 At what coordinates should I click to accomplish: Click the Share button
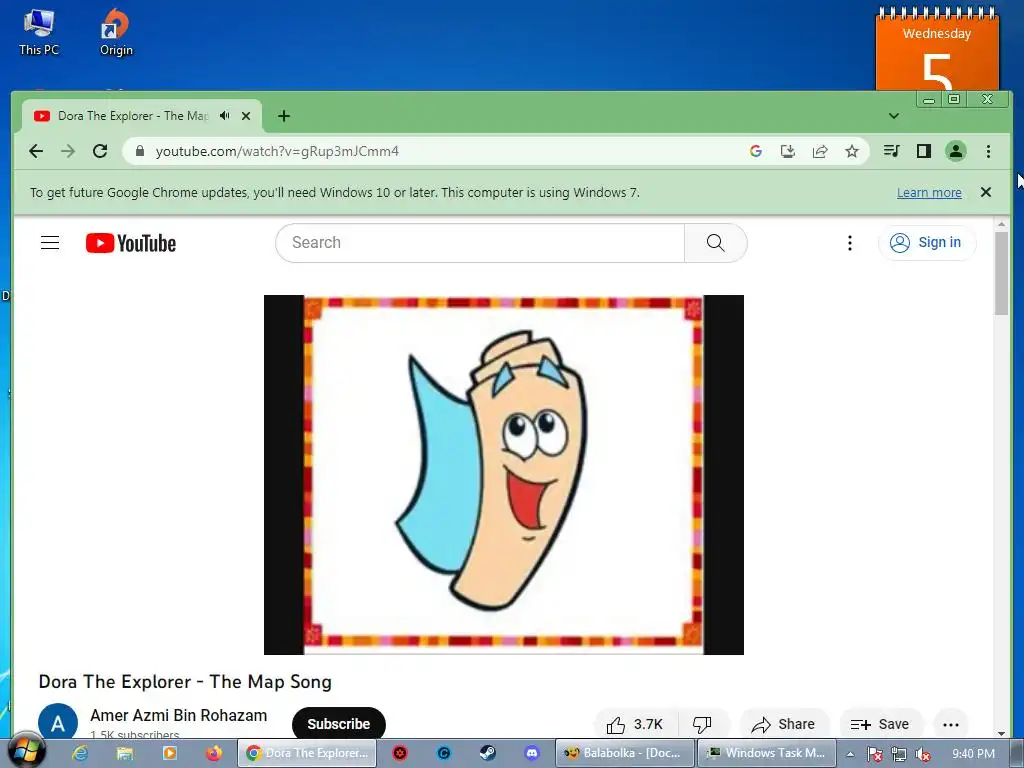[783, 724]
